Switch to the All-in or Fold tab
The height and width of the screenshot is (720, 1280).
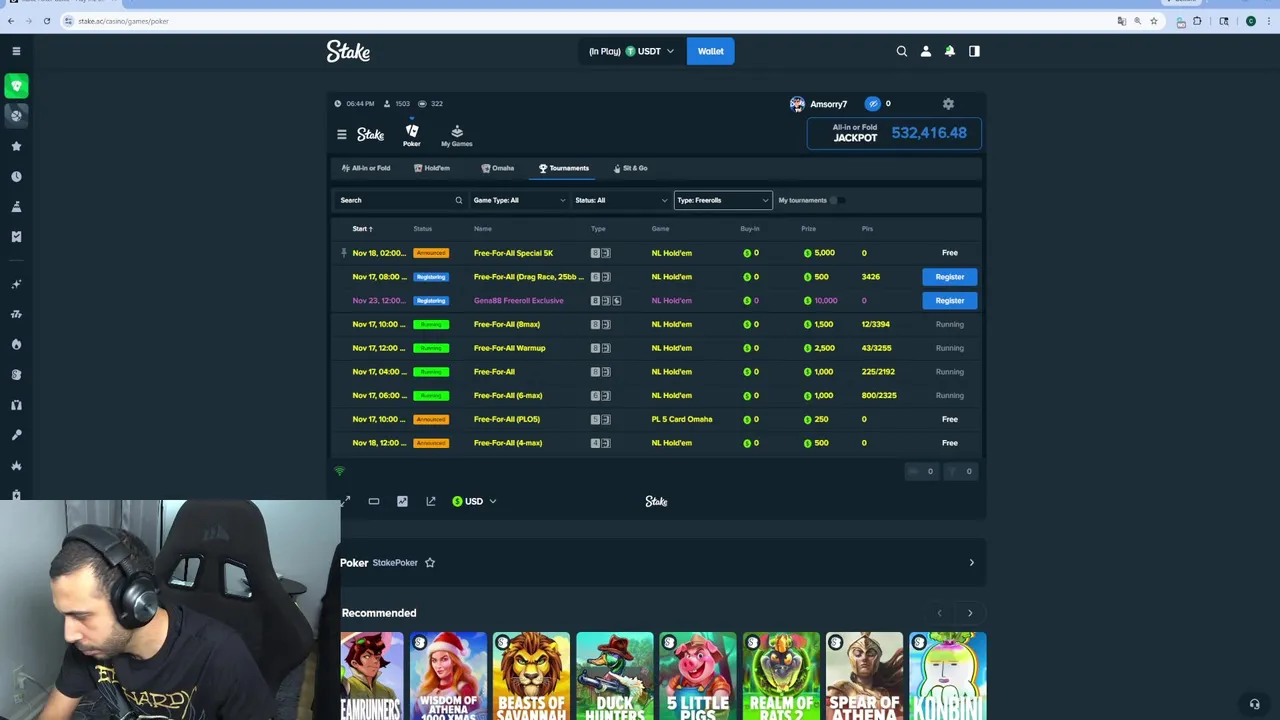pyautogui.click(x=366, y=168)
